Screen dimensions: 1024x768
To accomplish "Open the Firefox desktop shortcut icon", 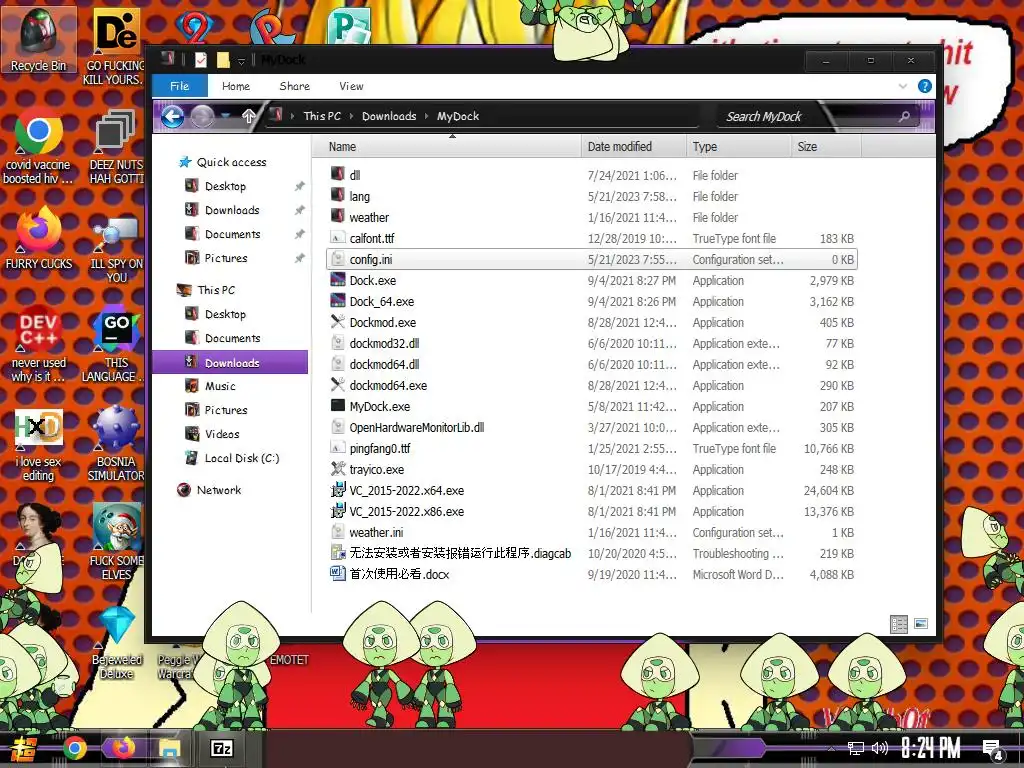I will [38, 238].
